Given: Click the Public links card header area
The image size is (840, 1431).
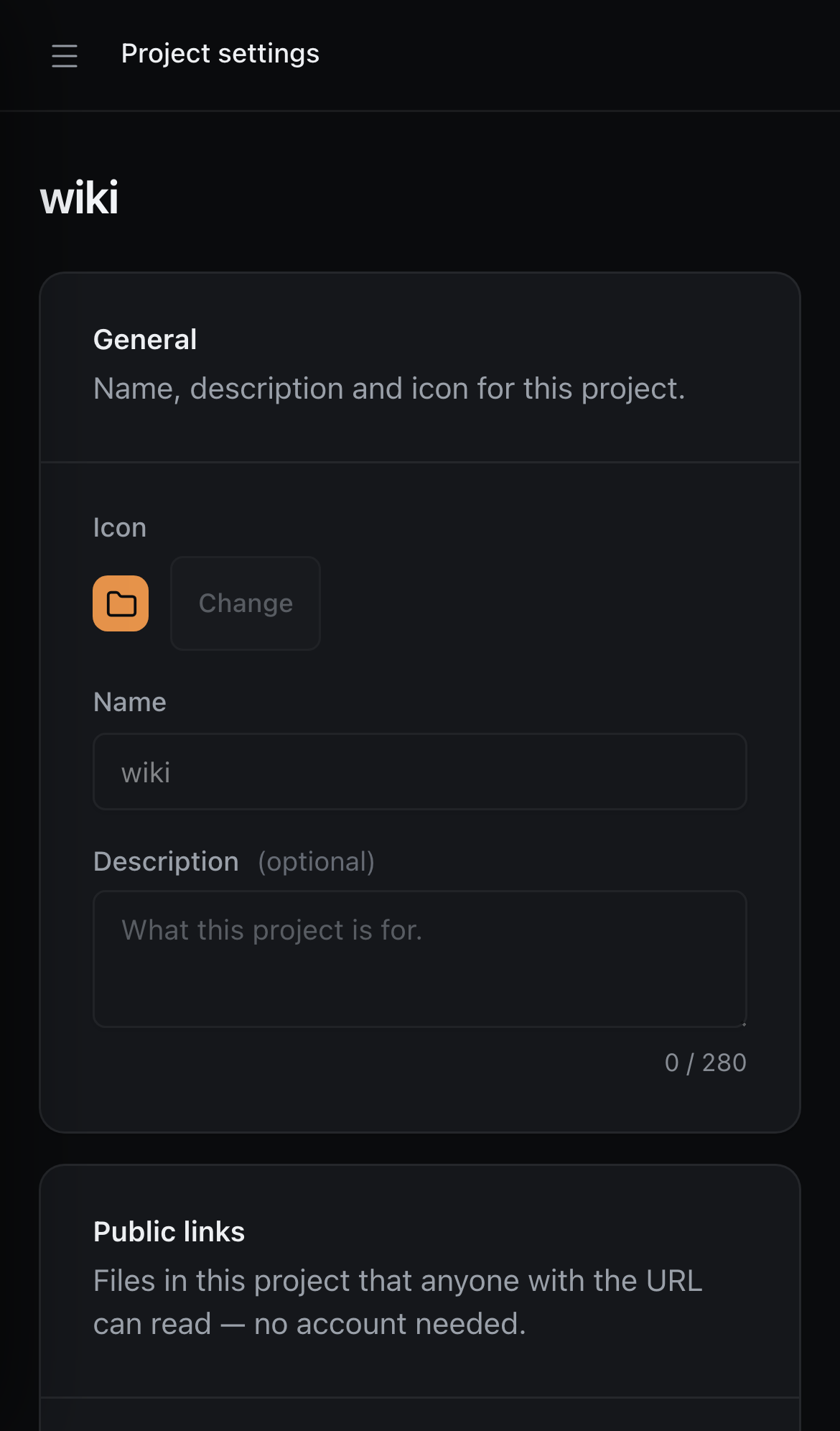Looking at the screenshot, I should pos(420,1282).
